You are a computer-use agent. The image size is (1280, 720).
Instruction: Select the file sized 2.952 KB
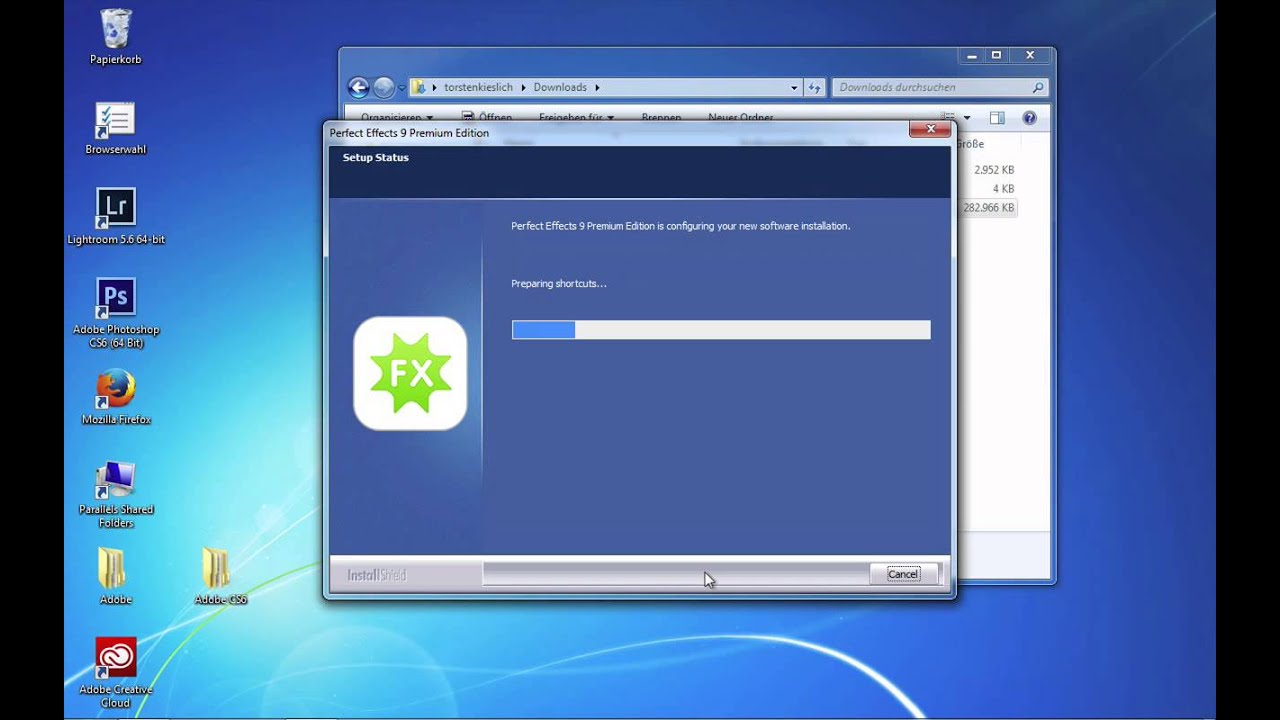(x=994, y=170)
